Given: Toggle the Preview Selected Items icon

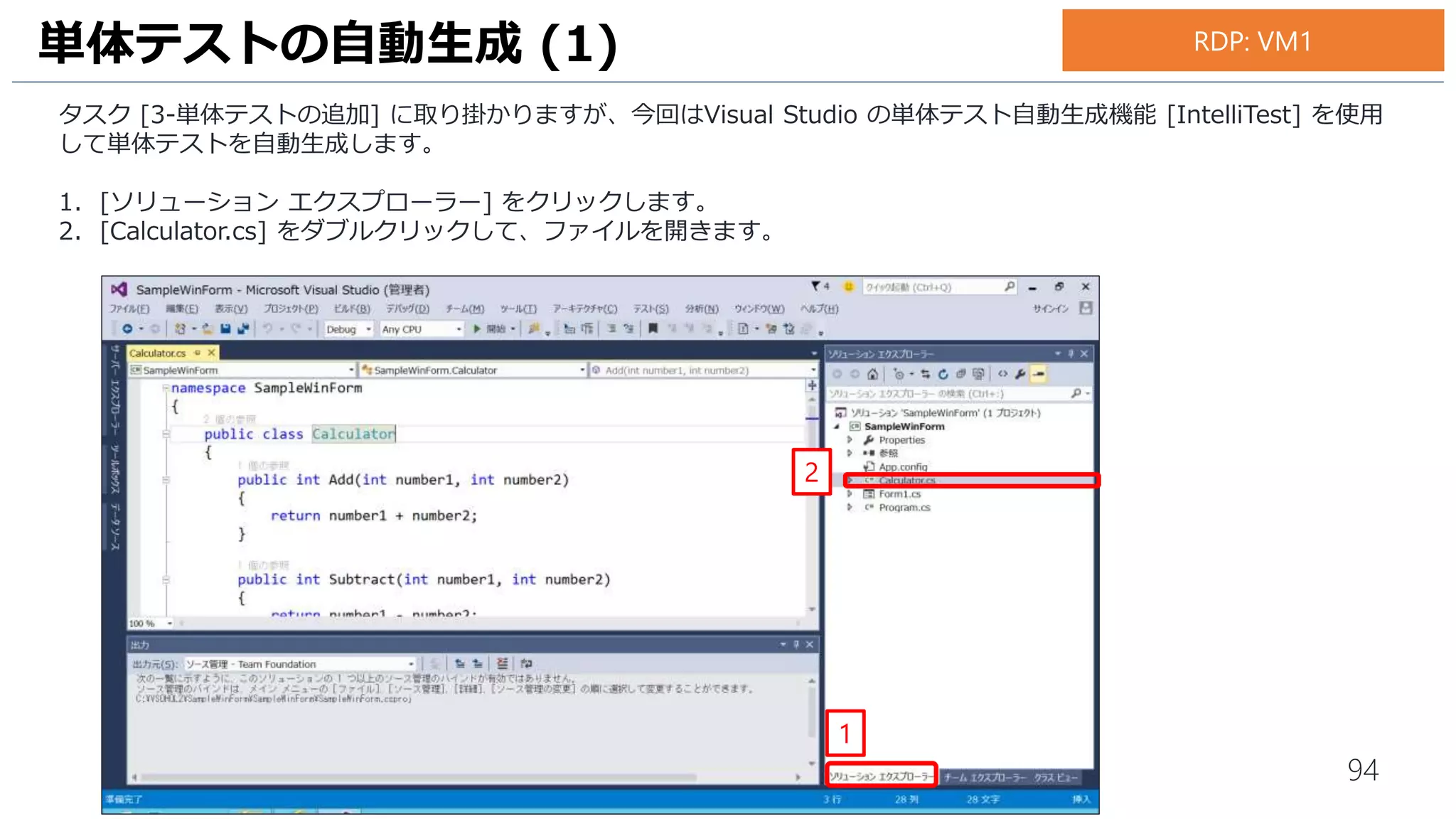Looking at the screenshot, I should click(x=1039, y=375).
